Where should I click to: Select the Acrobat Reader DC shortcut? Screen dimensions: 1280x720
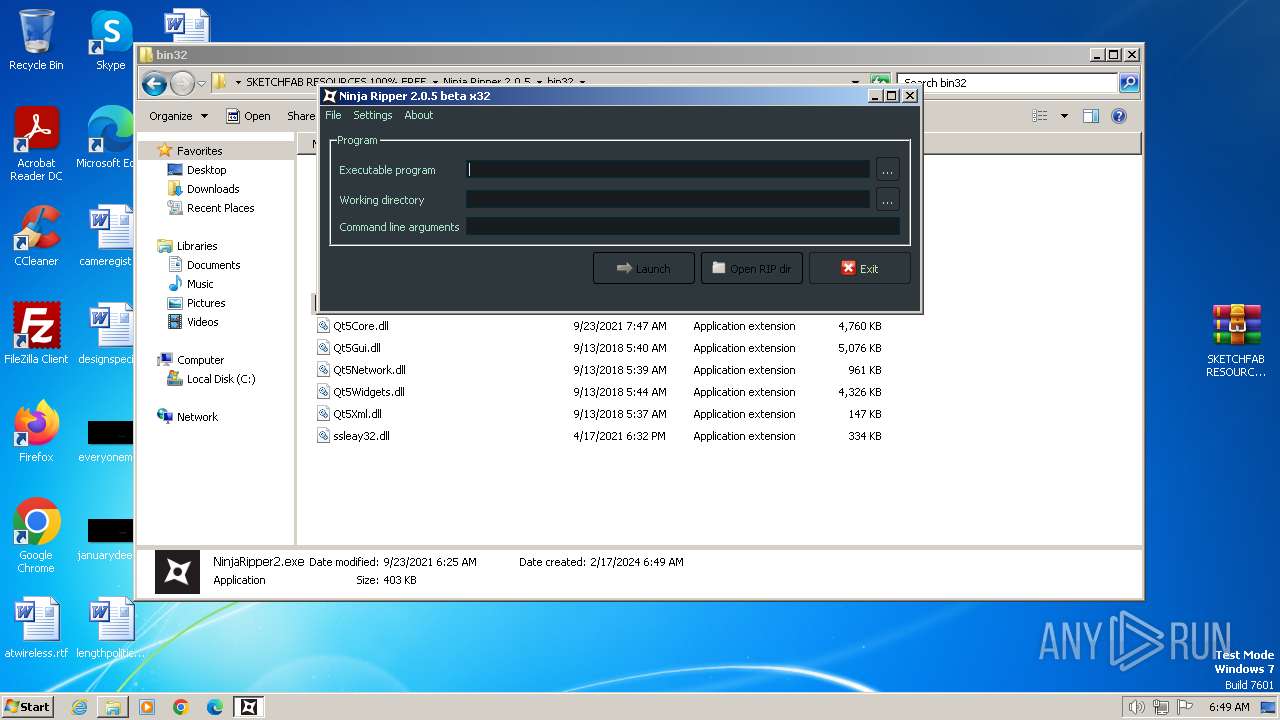pos(36,143)
